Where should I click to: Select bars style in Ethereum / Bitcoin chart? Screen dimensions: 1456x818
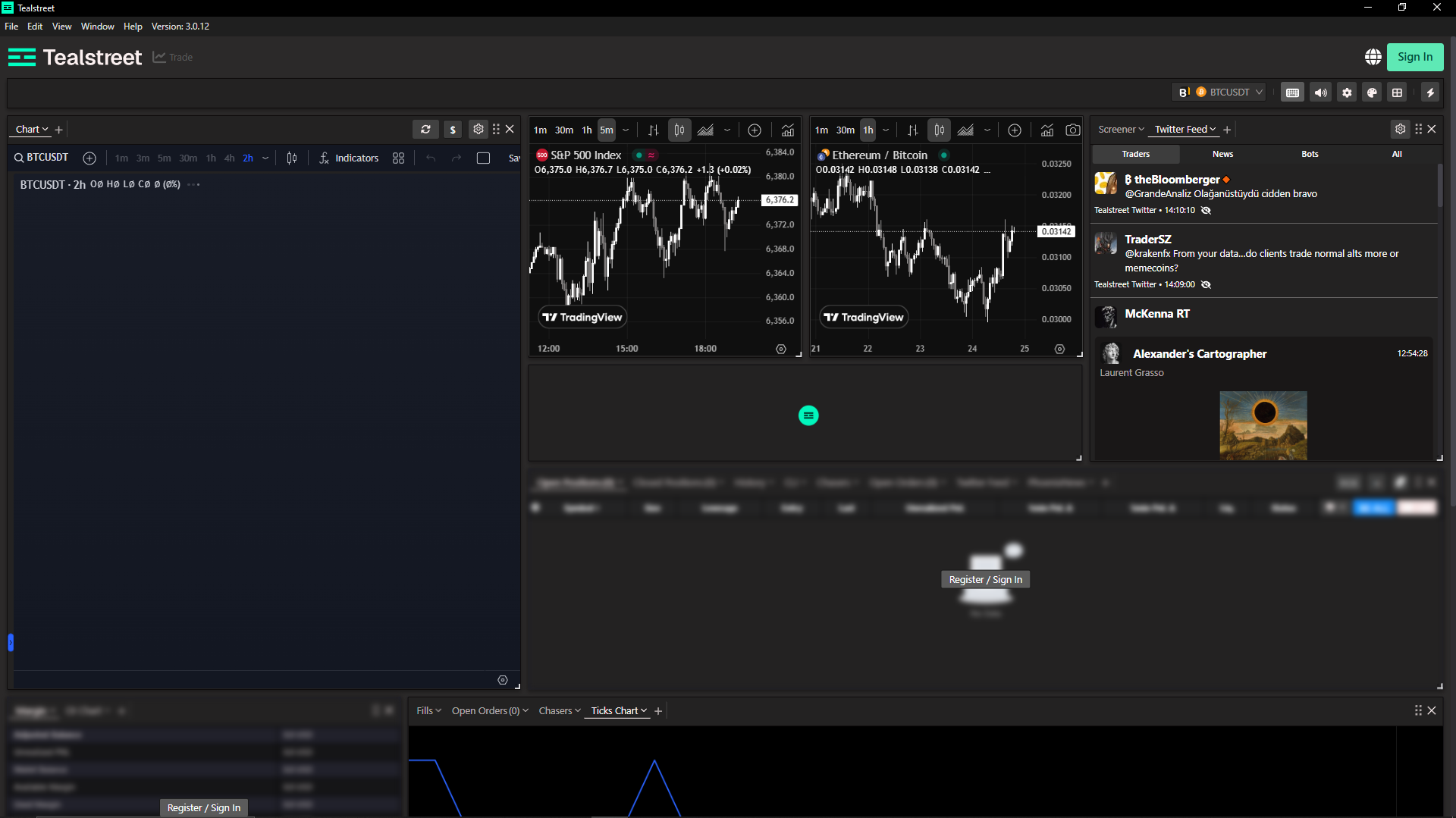(913, 130)
